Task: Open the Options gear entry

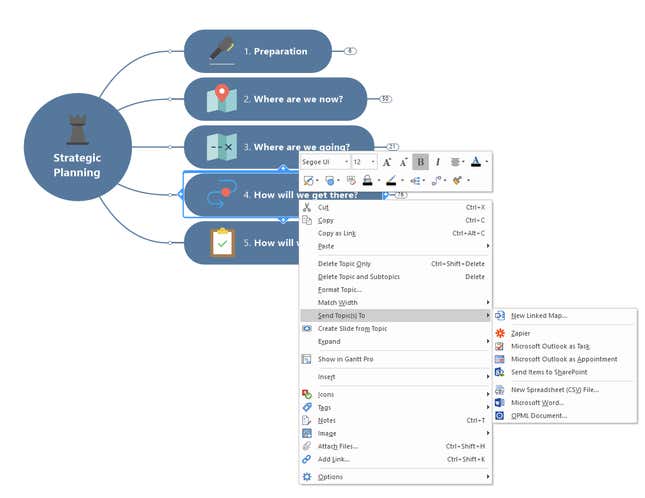Action: [396, 477]
